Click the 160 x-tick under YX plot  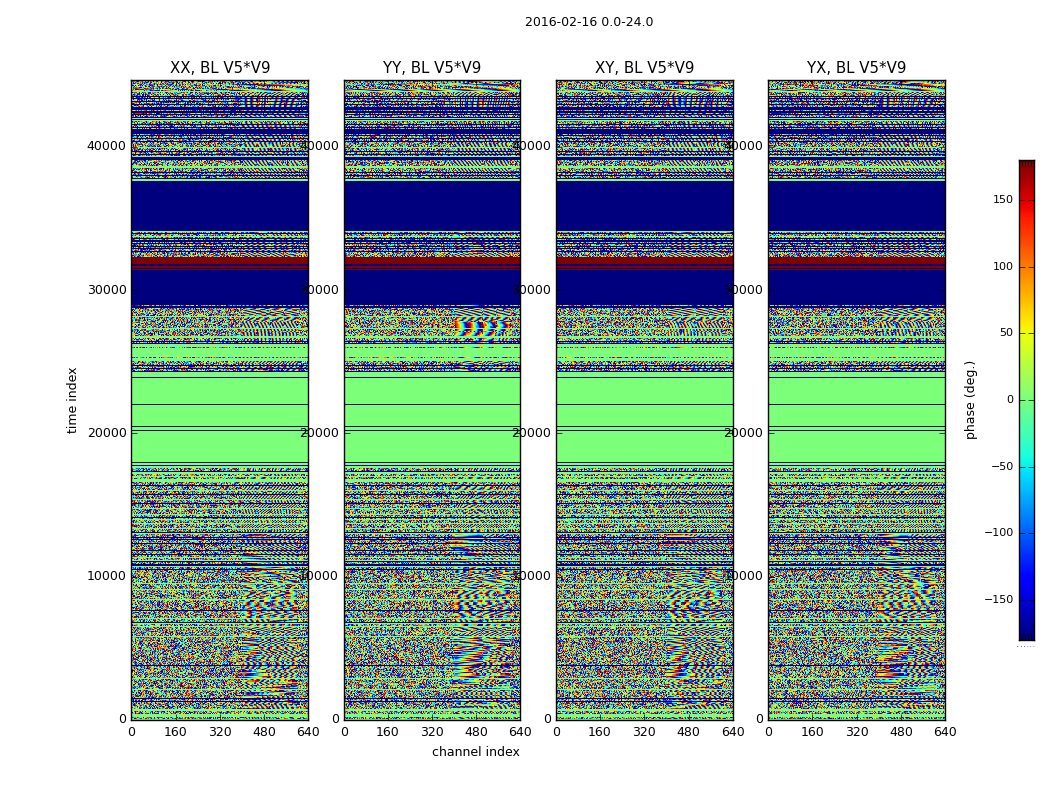812,732
